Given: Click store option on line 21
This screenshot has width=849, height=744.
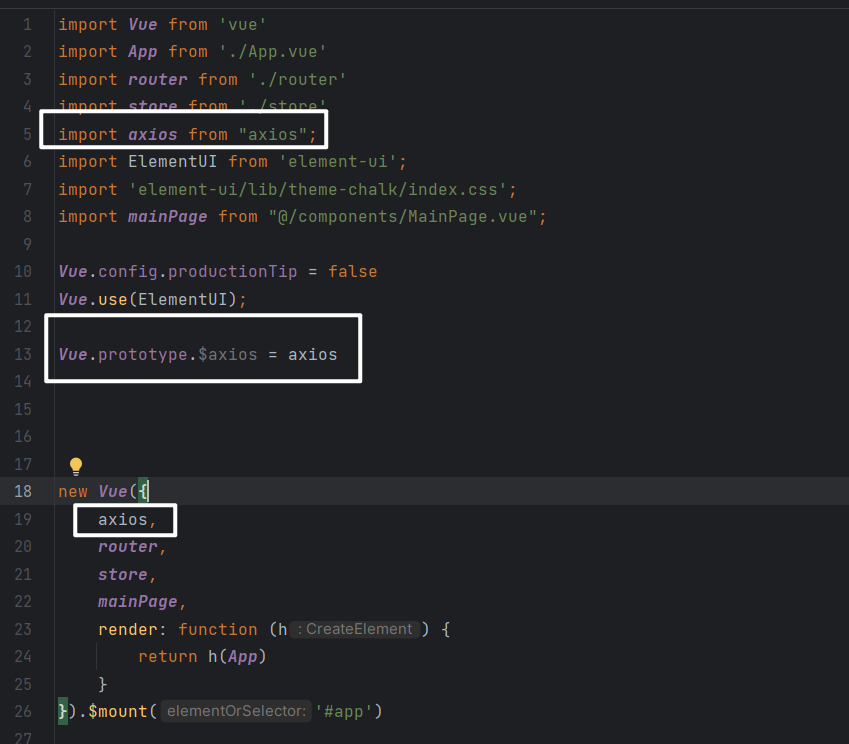Looking at the screenshot, I should [123, 575].
